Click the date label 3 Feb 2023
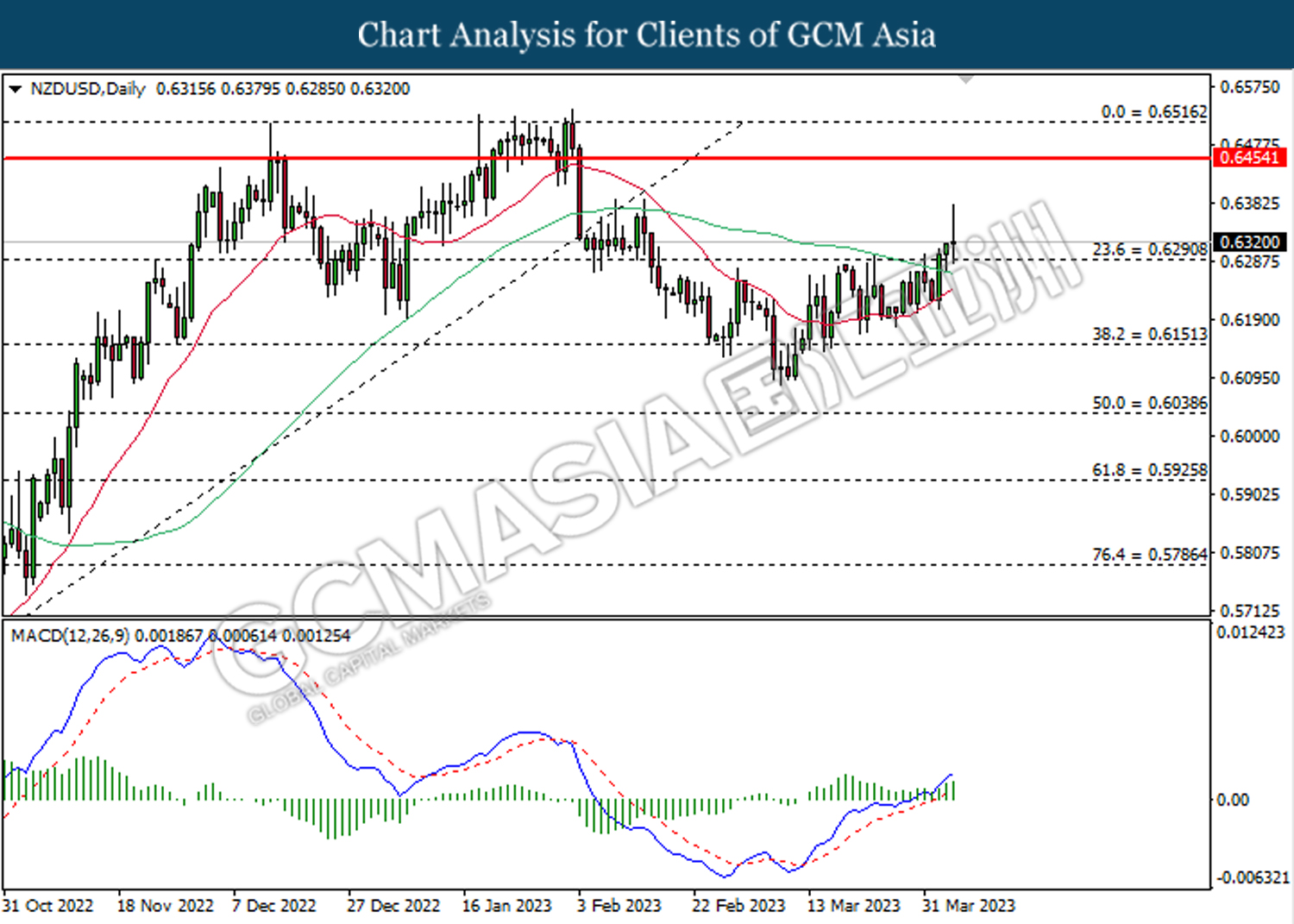 (x=619, y=906)
